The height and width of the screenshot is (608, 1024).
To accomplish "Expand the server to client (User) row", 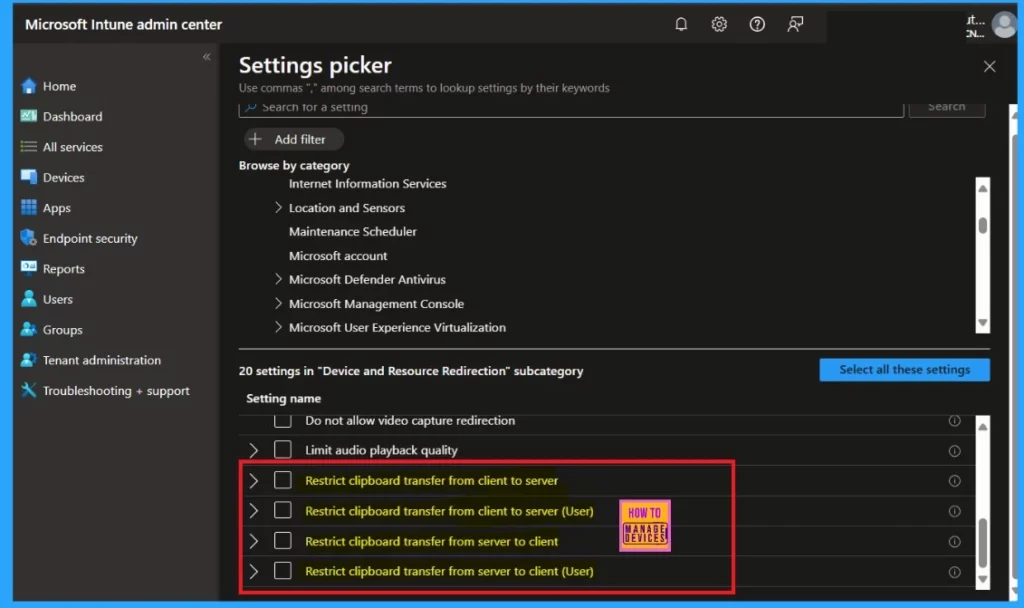I will [253, 571].
